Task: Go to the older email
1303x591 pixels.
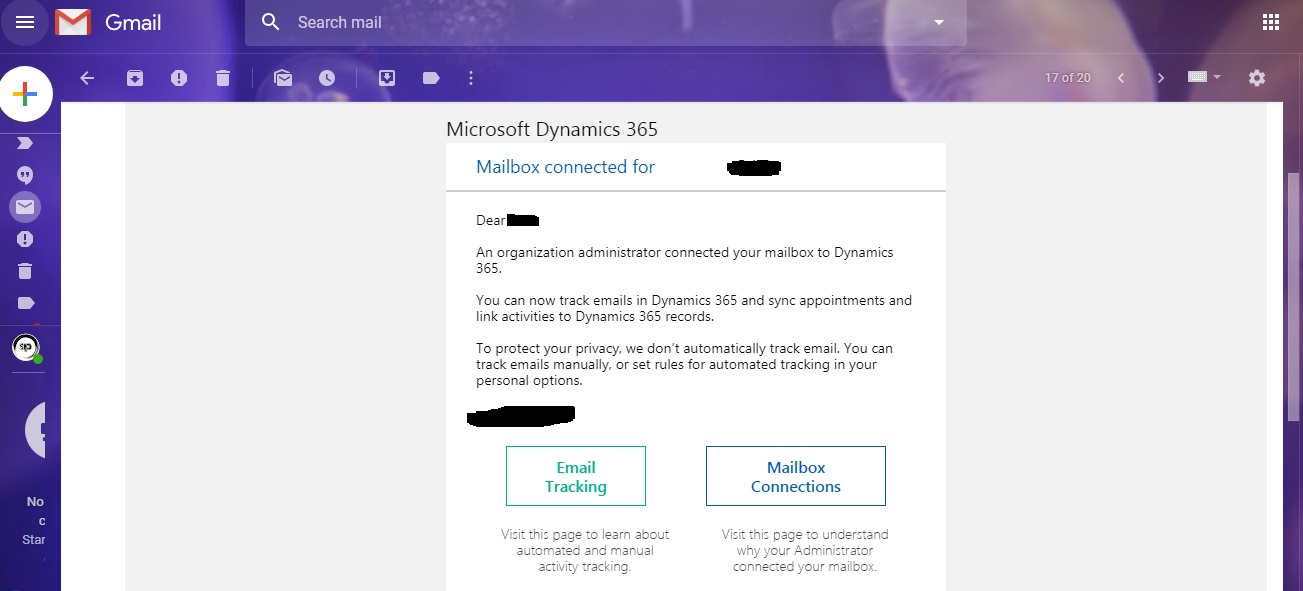Action: tap(1160, 78)
